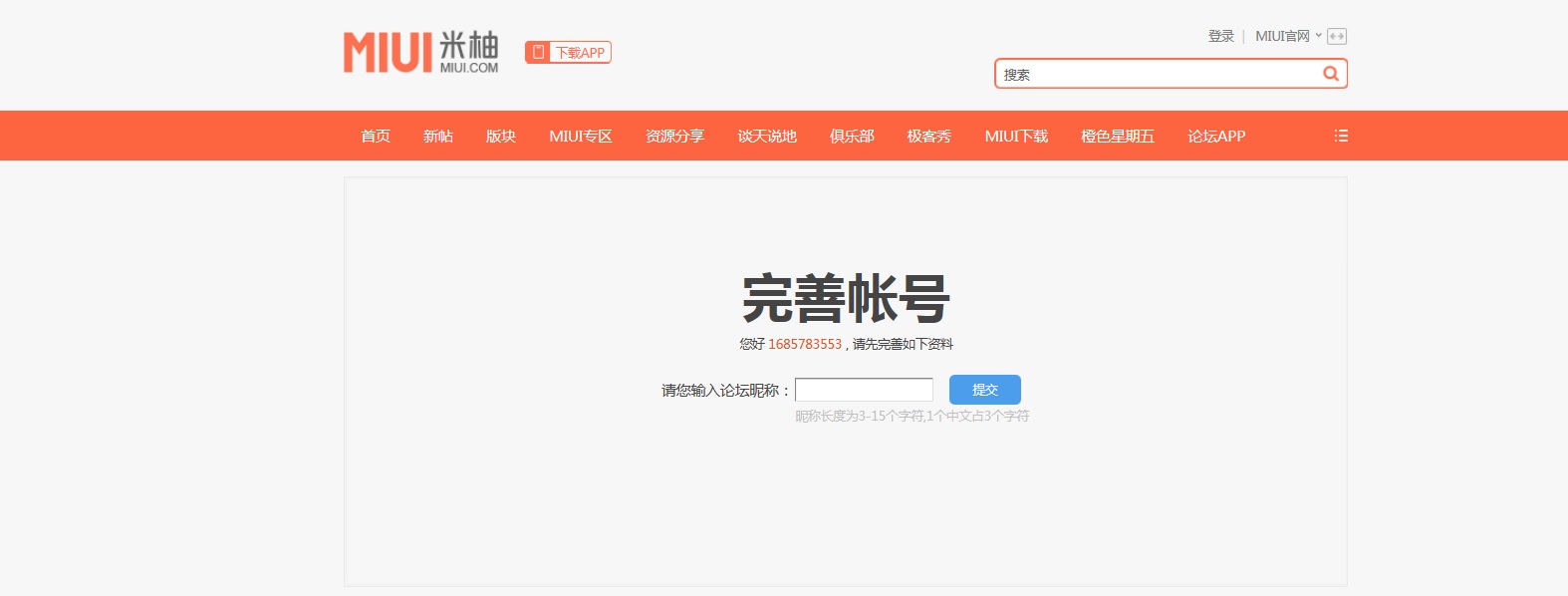The image size is (1568, 596).
Task: Click the account number 1685783553
Action: pyautogui.click(x=805, y=344)
